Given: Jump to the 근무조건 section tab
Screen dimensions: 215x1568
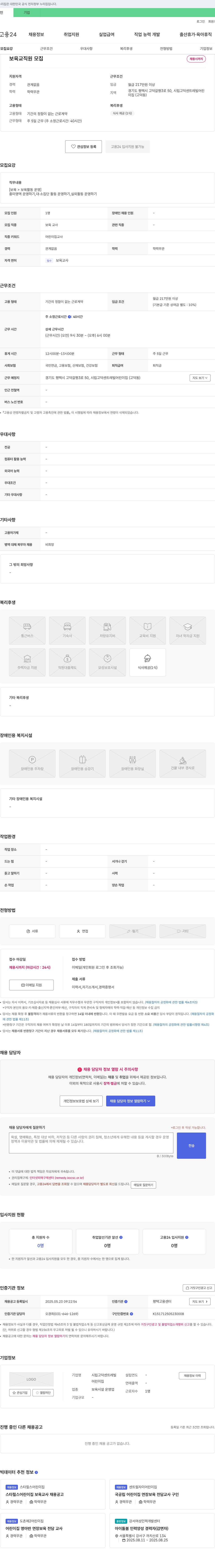Looking at the screenshot, I should click(46, 49).
